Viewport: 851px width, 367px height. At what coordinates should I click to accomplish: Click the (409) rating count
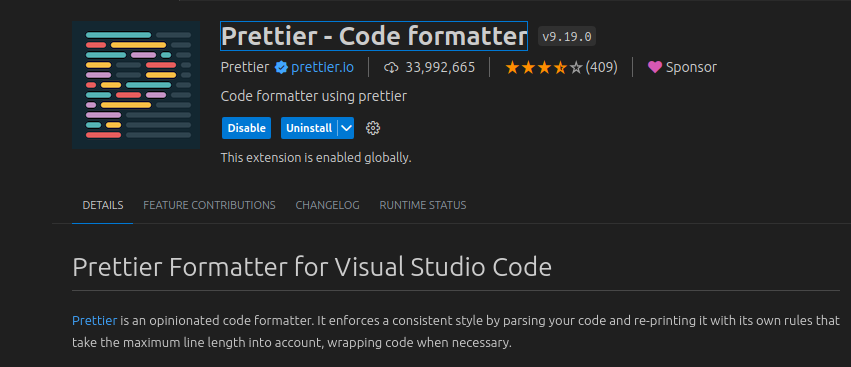(x=601, y=67)
